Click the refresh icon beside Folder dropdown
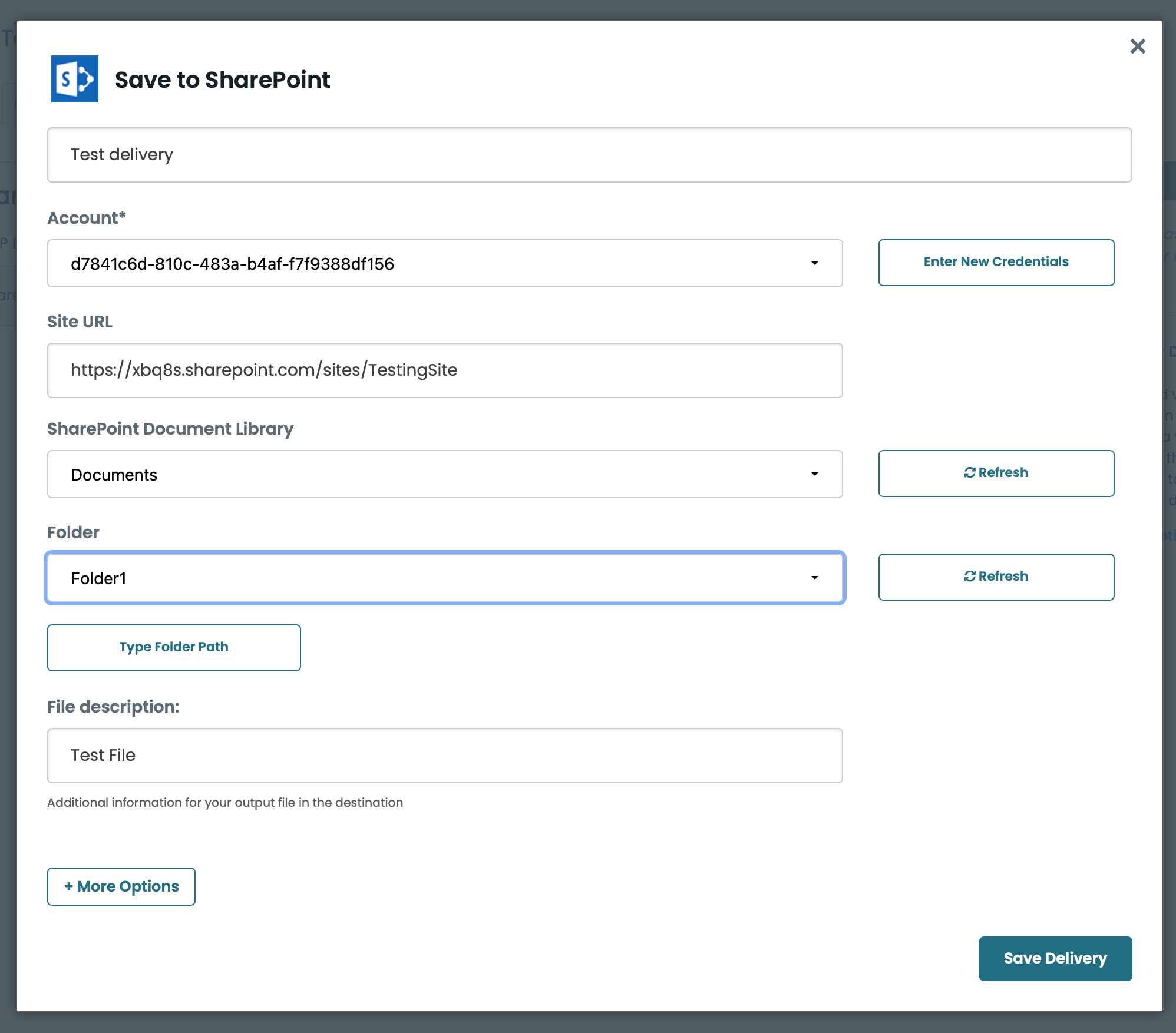 click(969, 577)
